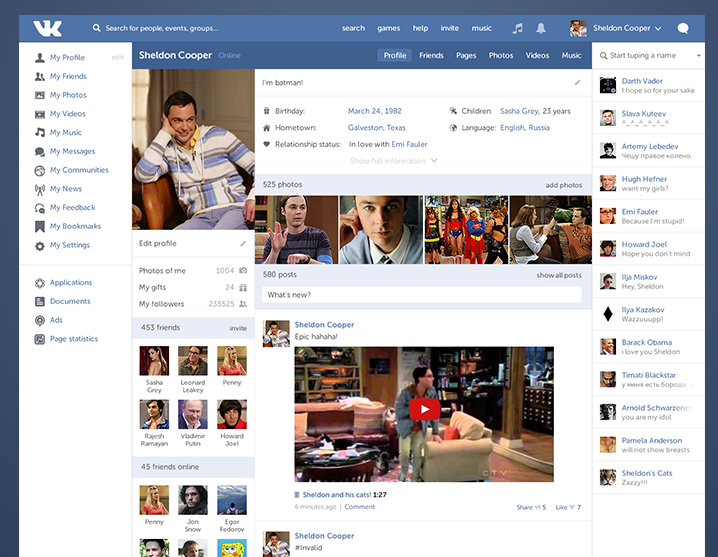Click the Ads target icon

pos(40,320)
